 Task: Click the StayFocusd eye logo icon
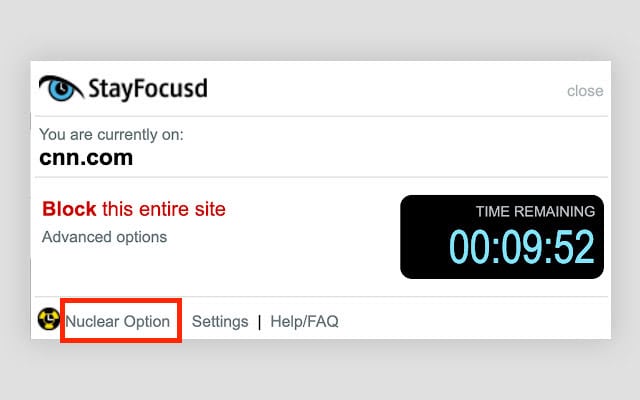click(x=60, y=88)
